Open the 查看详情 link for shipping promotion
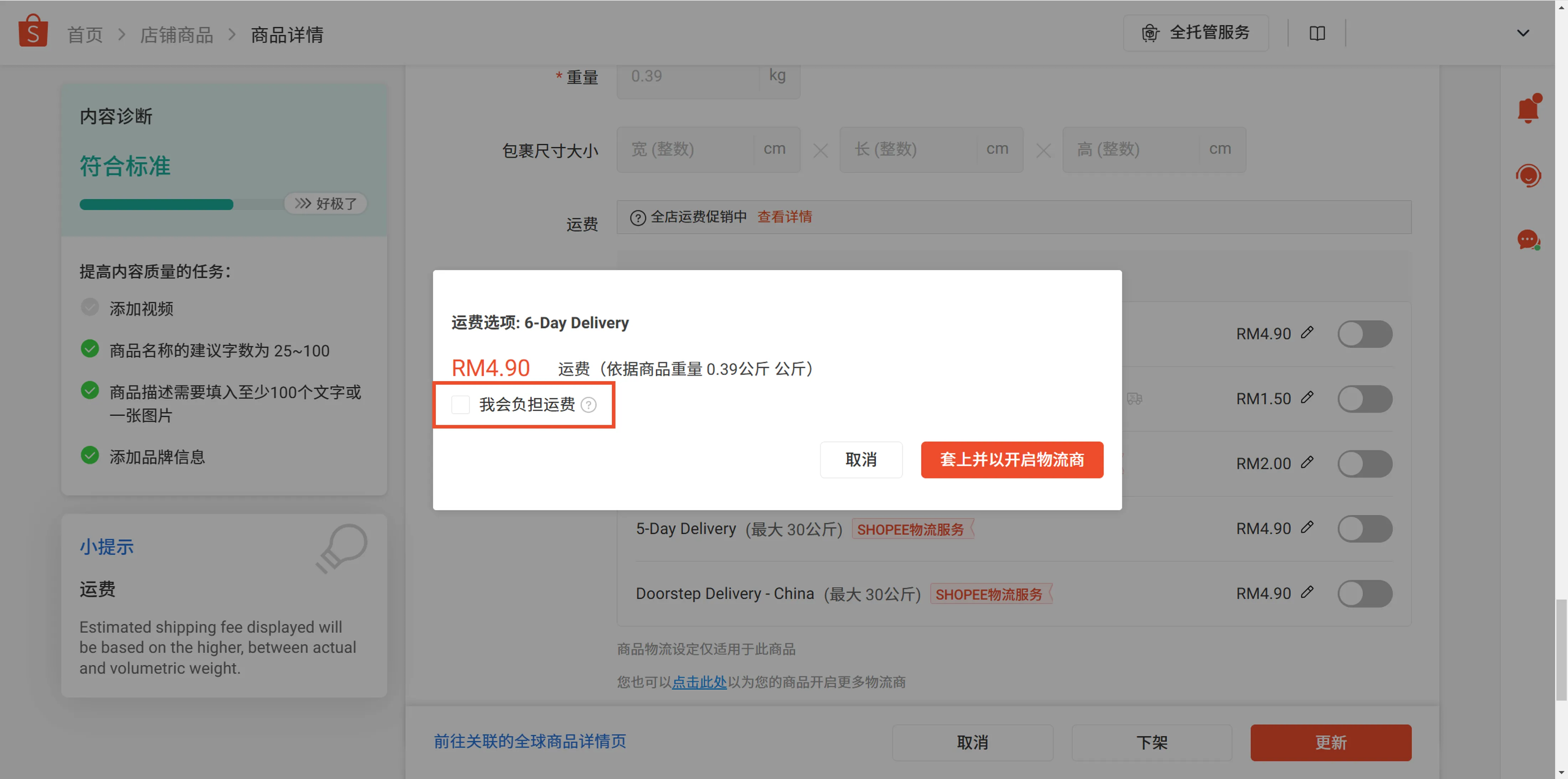Viewport: 1568px width, 779px height. click(784, 217)
